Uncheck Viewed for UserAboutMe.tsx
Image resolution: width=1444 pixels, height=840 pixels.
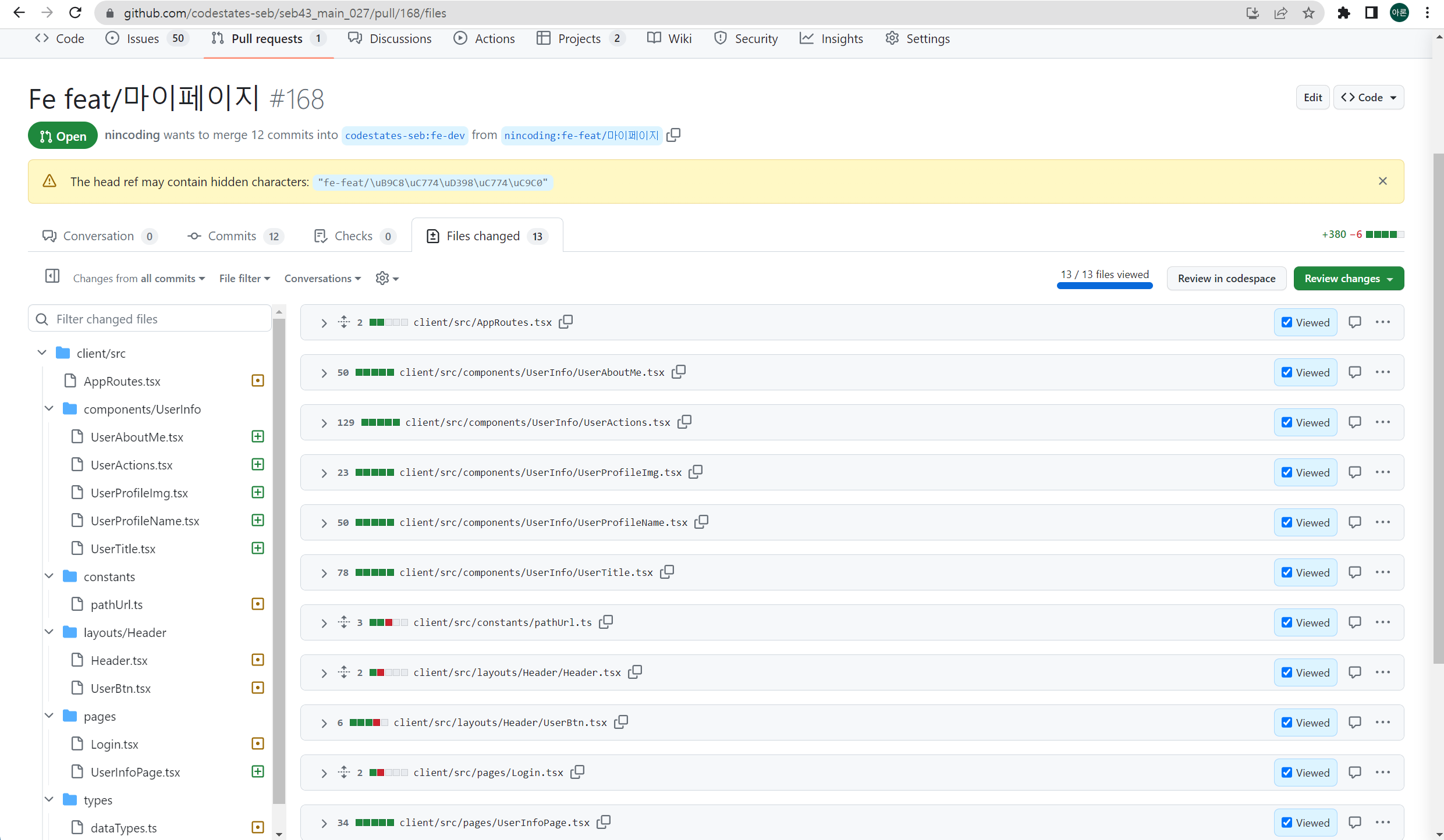pos(1287,372)
